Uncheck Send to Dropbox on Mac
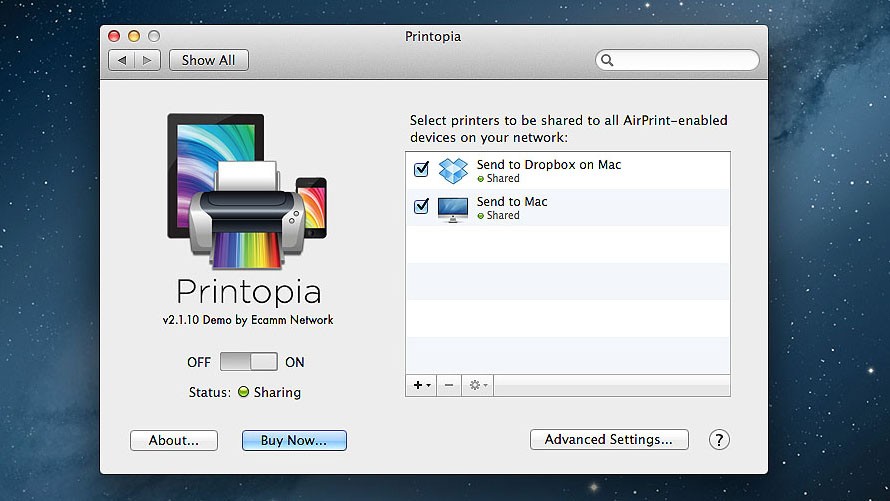 click(x=421, y=170)
